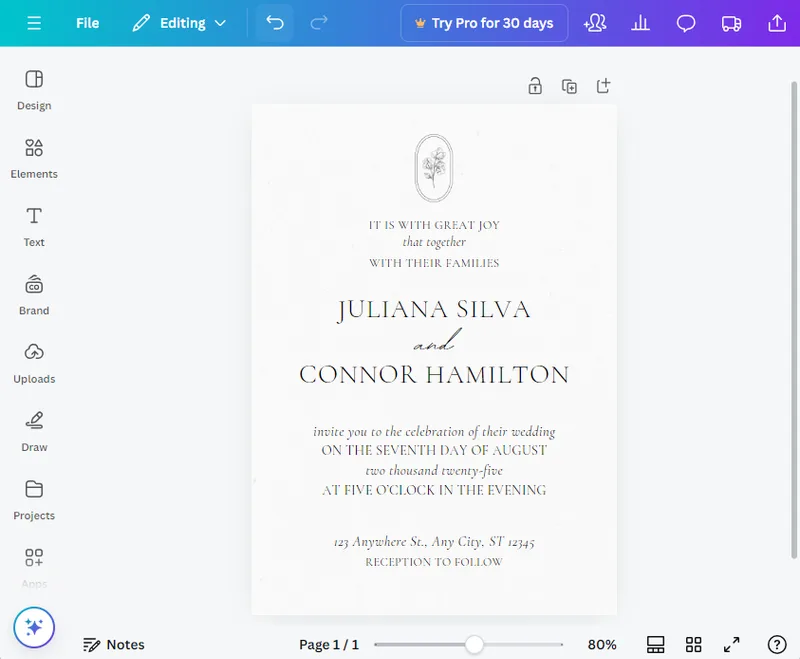The image size is (800, 659).
Task: Open the comments panel
Action: point(686,22)
